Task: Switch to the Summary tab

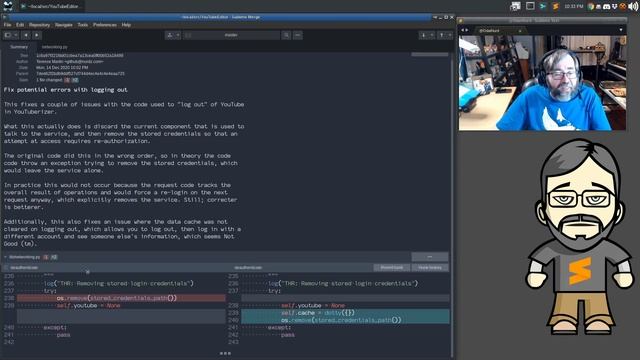Action: point(19,47)
